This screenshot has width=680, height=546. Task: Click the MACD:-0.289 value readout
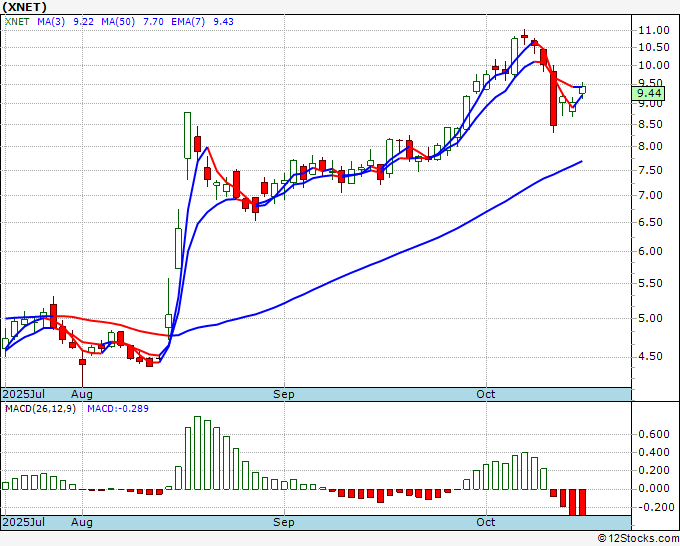tap(118, 409)
